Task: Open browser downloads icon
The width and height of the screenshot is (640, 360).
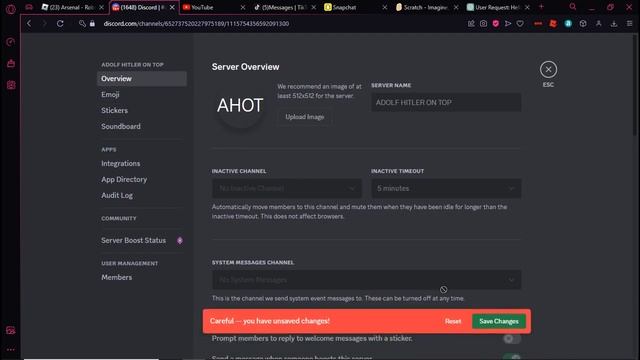Action: click(x=614, y=24)
